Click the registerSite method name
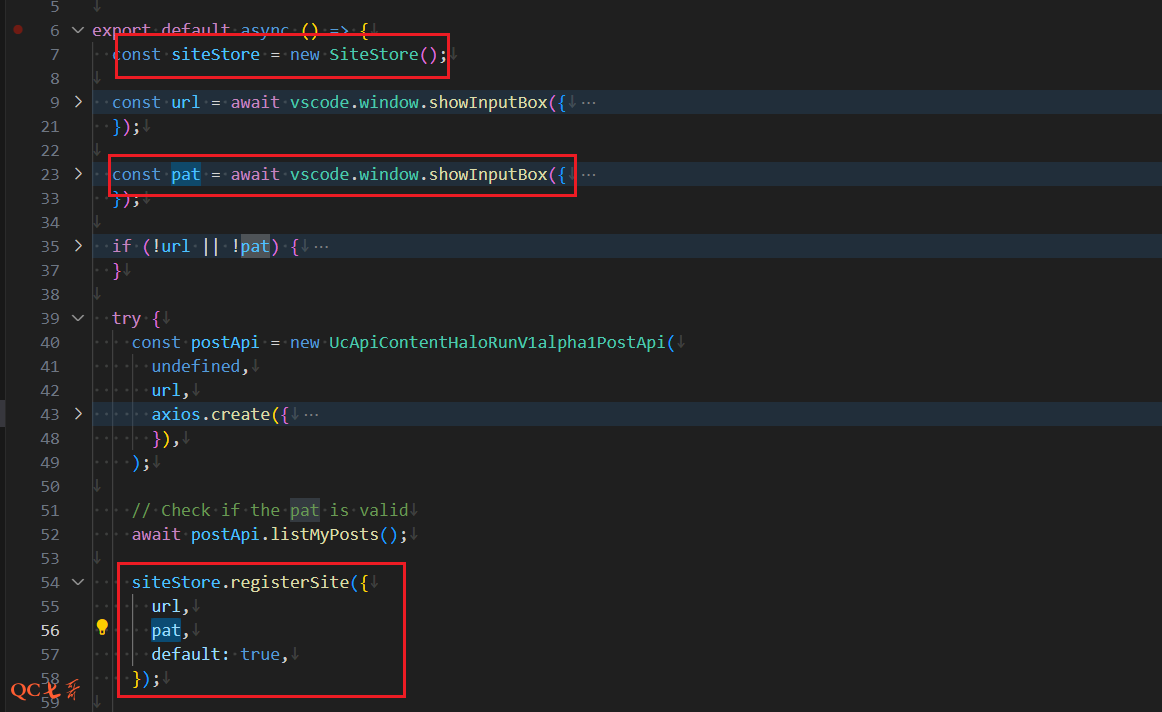 pos(295,582)
